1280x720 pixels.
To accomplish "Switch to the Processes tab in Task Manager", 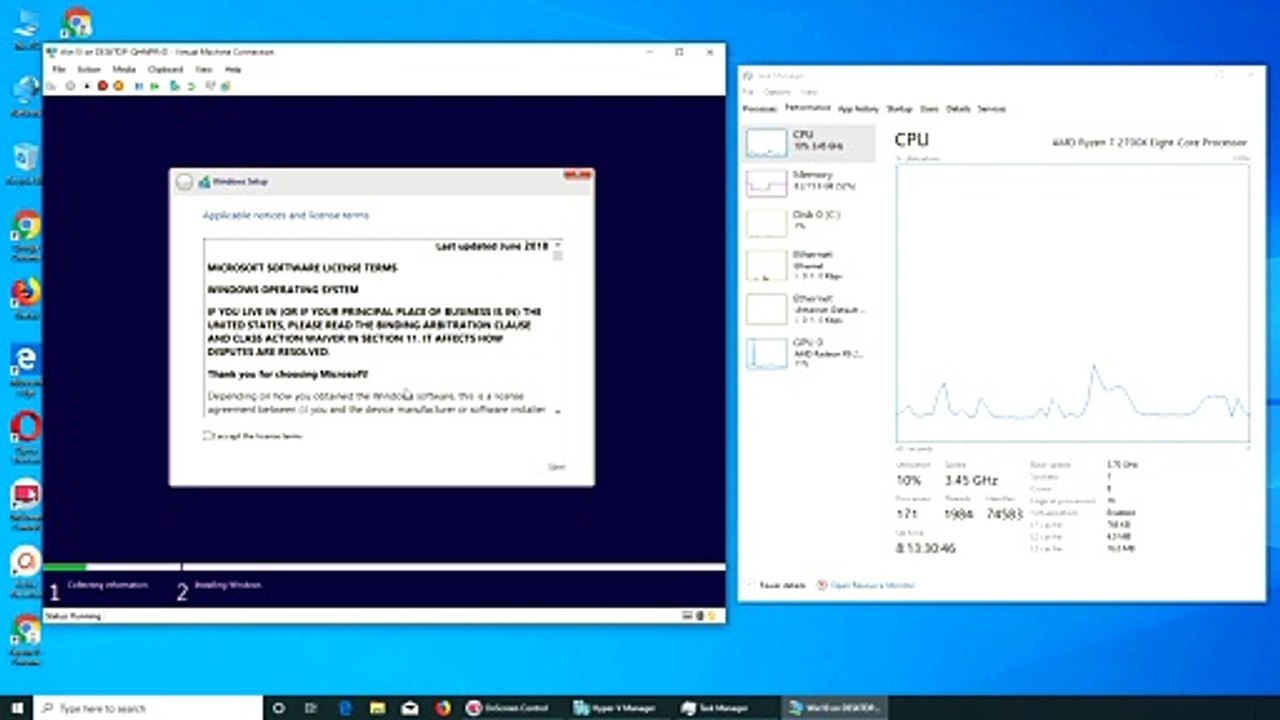I will pos(760,108).
